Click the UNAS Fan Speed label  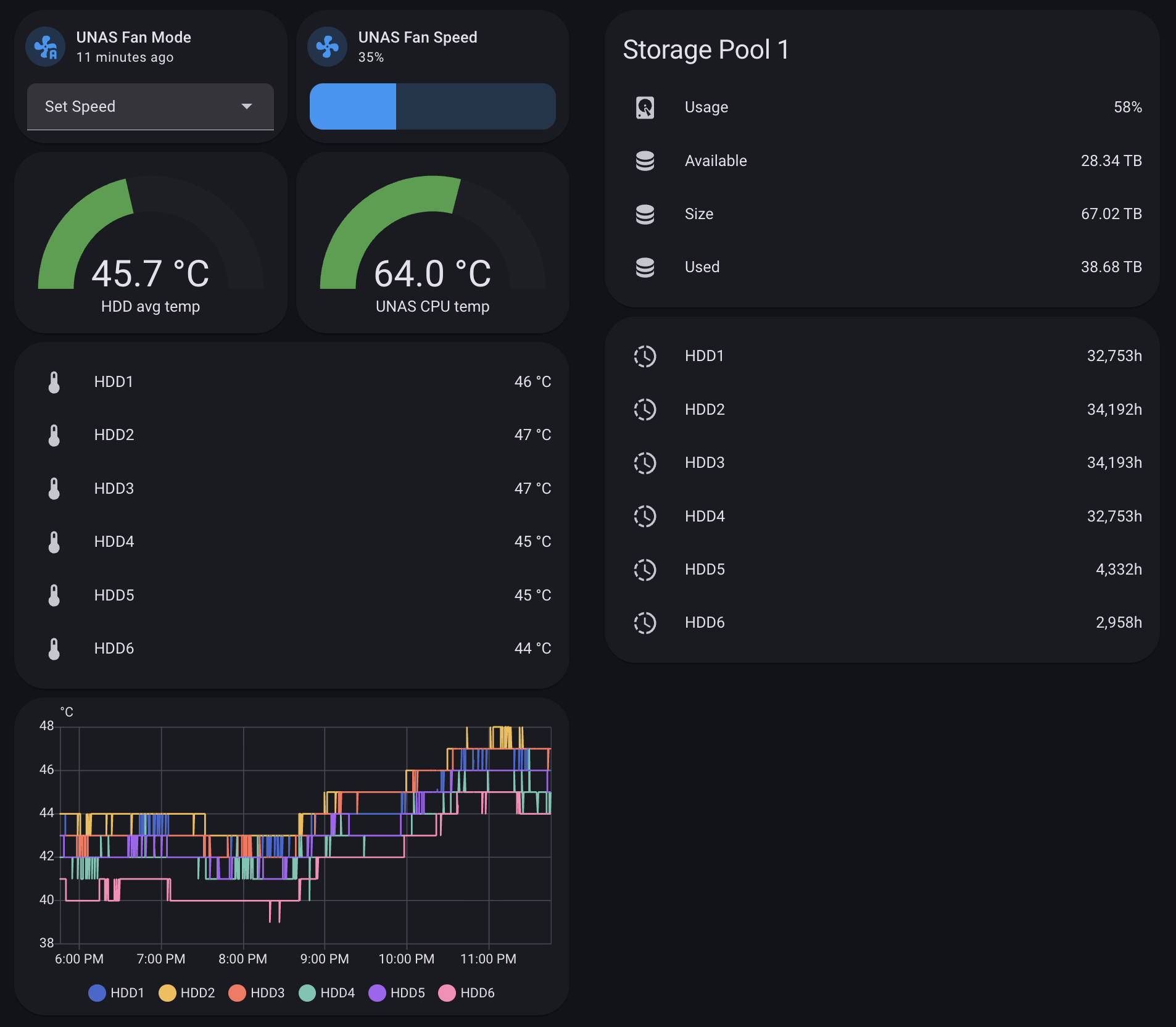418,38
